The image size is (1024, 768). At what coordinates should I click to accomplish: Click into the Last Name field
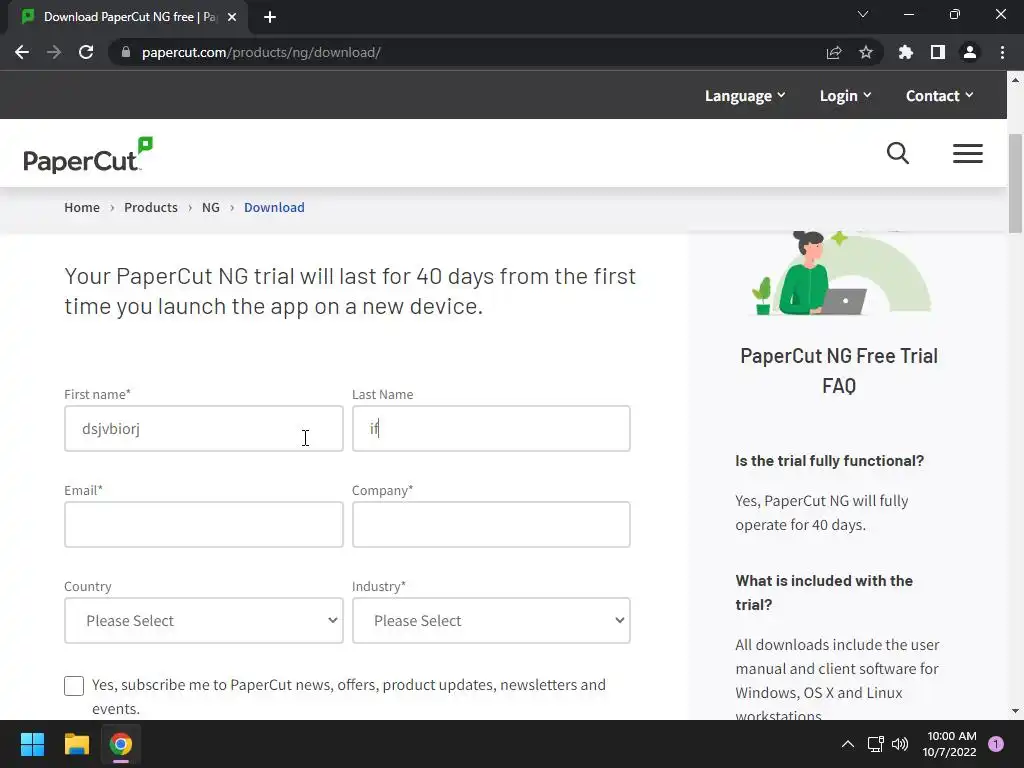pos(491,428)
